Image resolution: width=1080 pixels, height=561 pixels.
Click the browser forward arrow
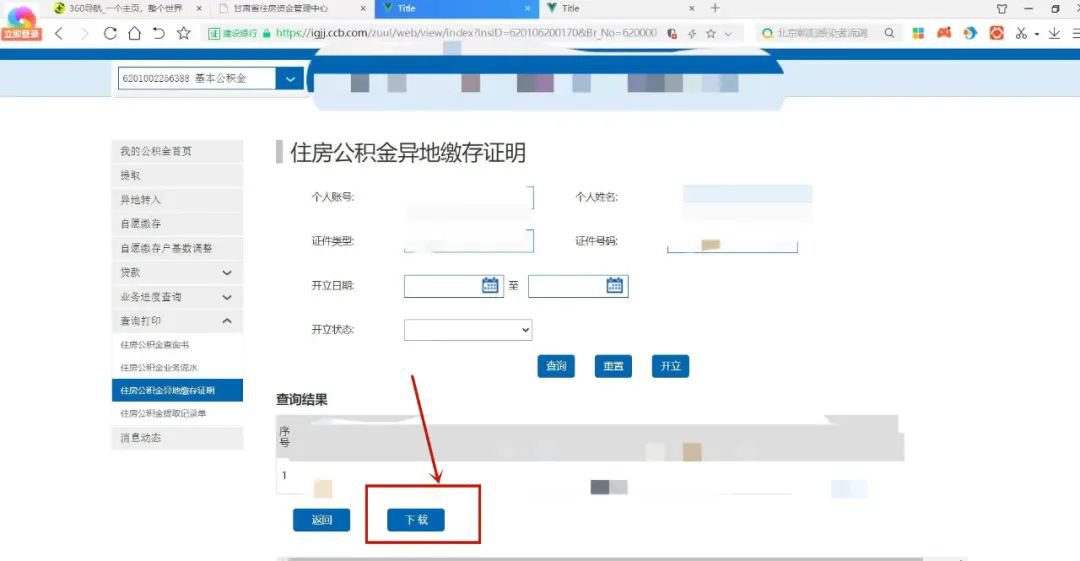click(84, 33)
